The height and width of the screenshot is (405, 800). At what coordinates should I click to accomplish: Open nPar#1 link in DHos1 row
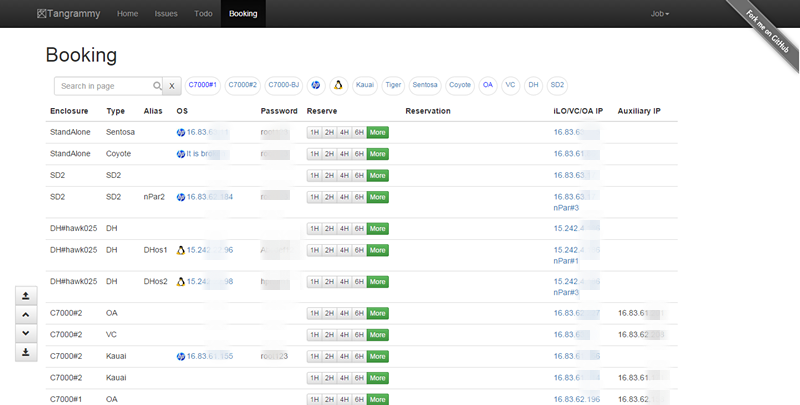click(x=566, y=261)
